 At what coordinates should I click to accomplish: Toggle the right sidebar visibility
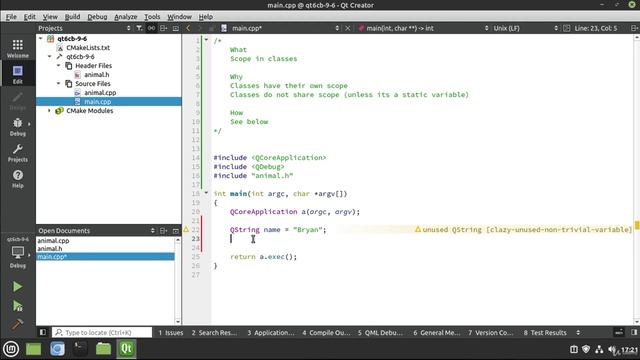(x=634, y=332)
